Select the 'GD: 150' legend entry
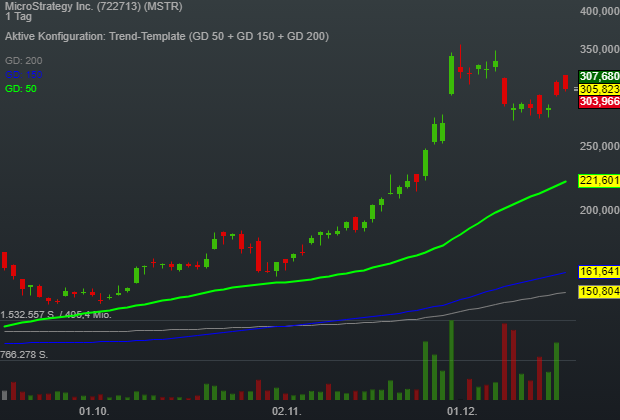This screenshot has width=620, height=420. (24, 74)
